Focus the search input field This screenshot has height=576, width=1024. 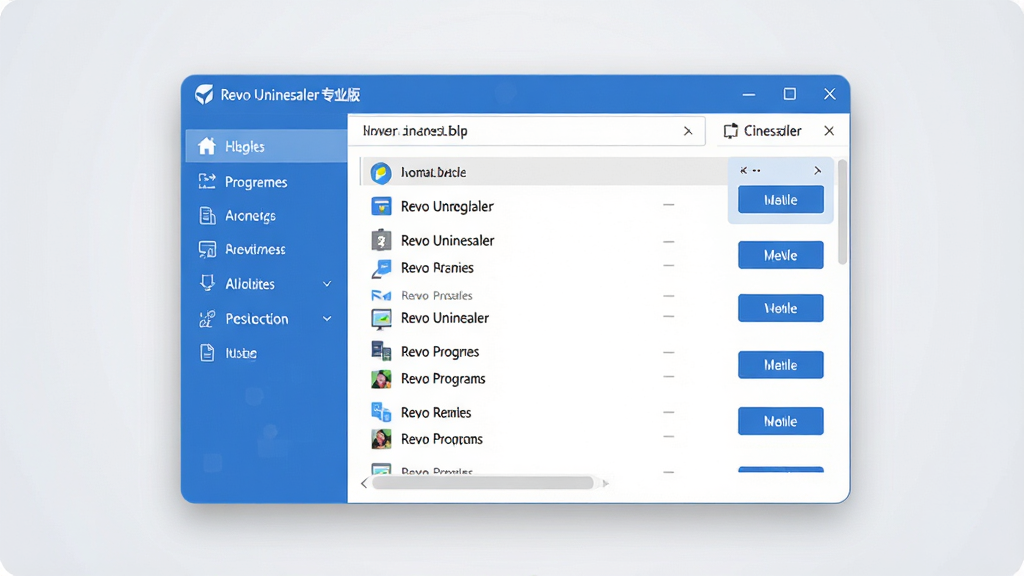(x=526, y=131)
